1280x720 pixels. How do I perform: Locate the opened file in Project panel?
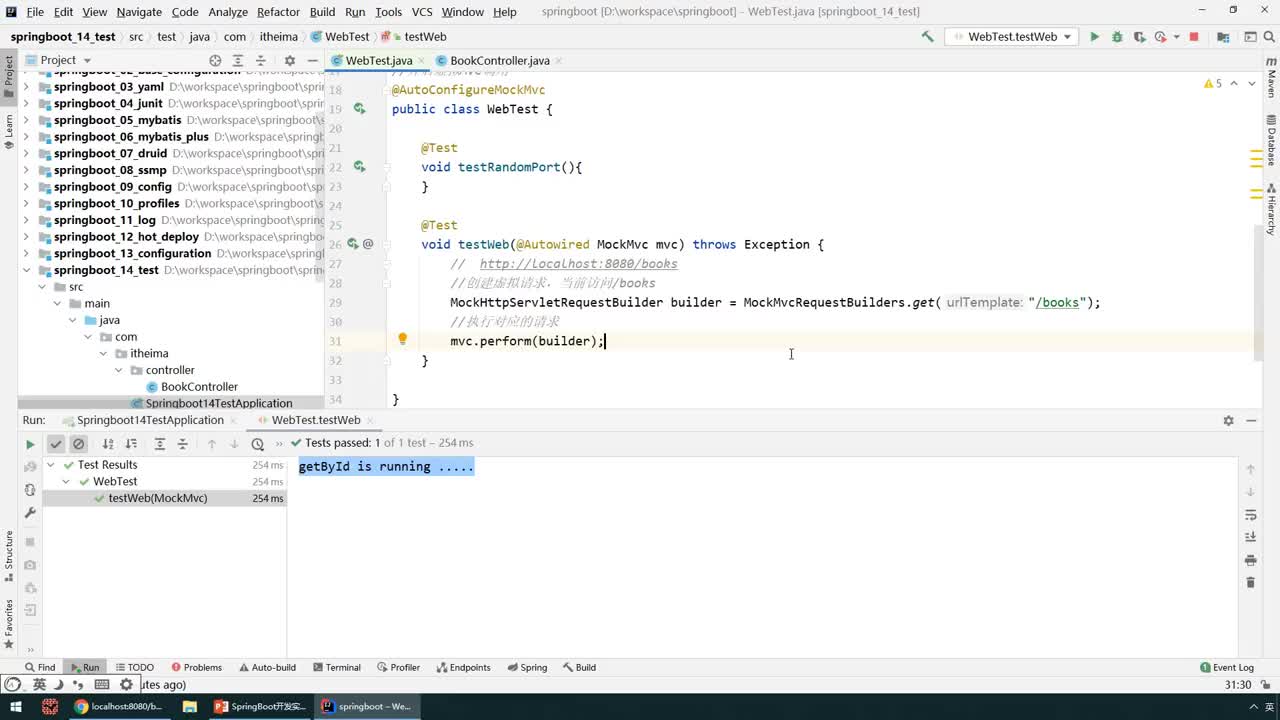215,60
